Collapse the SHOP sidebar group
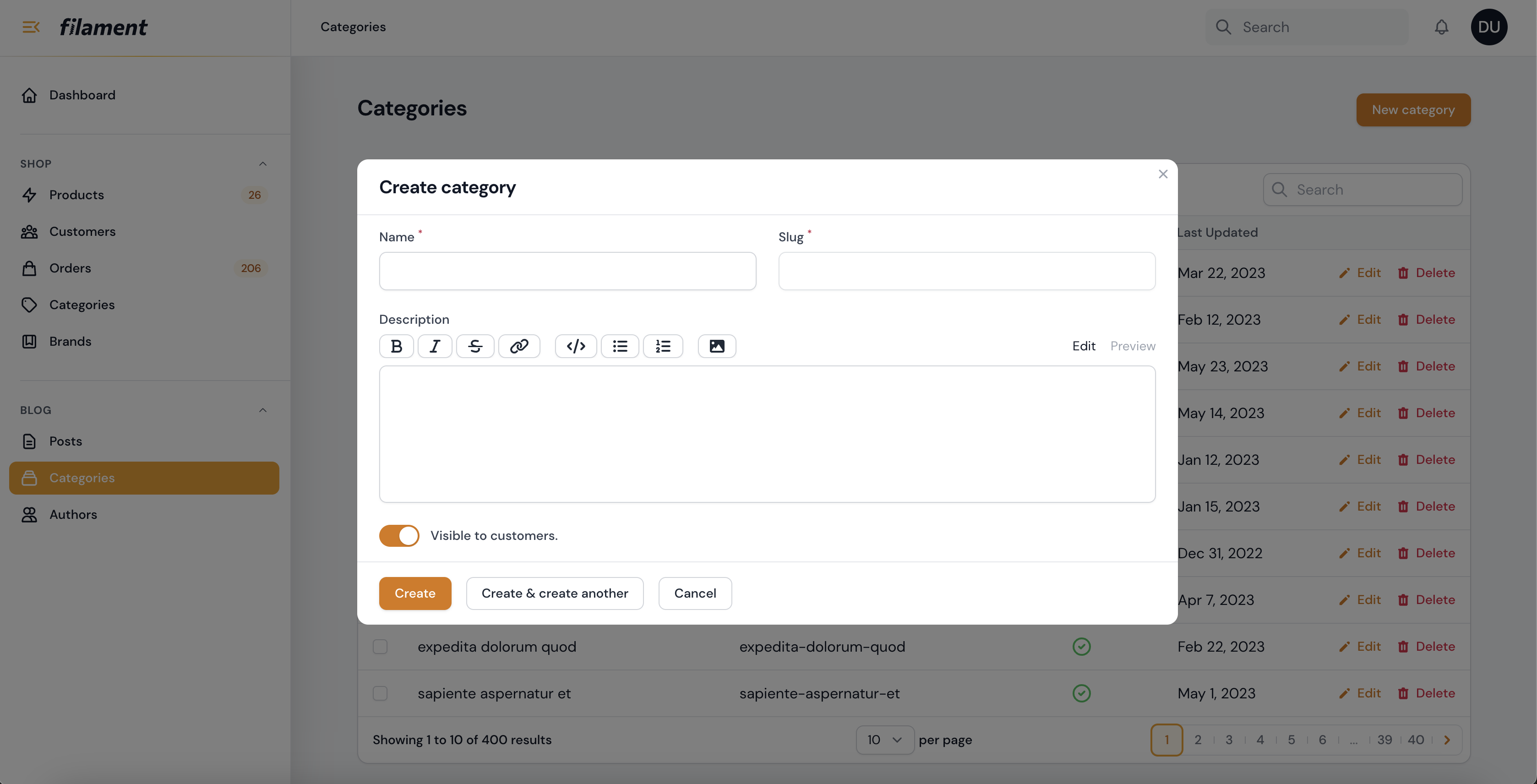Viewport: 1537px width, 784px height. click(x=262, y=163)
